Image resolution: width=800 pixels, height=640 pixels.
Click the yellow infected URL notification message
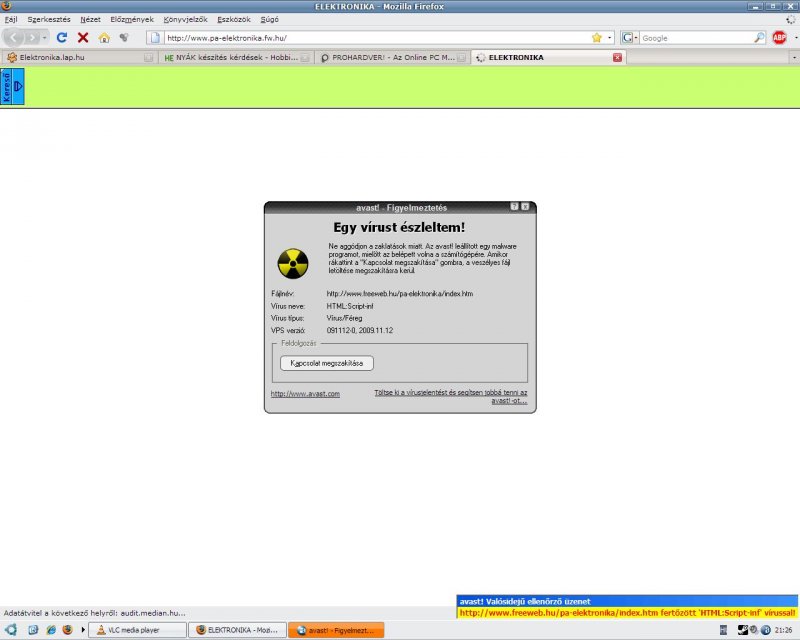coord(628,612)
